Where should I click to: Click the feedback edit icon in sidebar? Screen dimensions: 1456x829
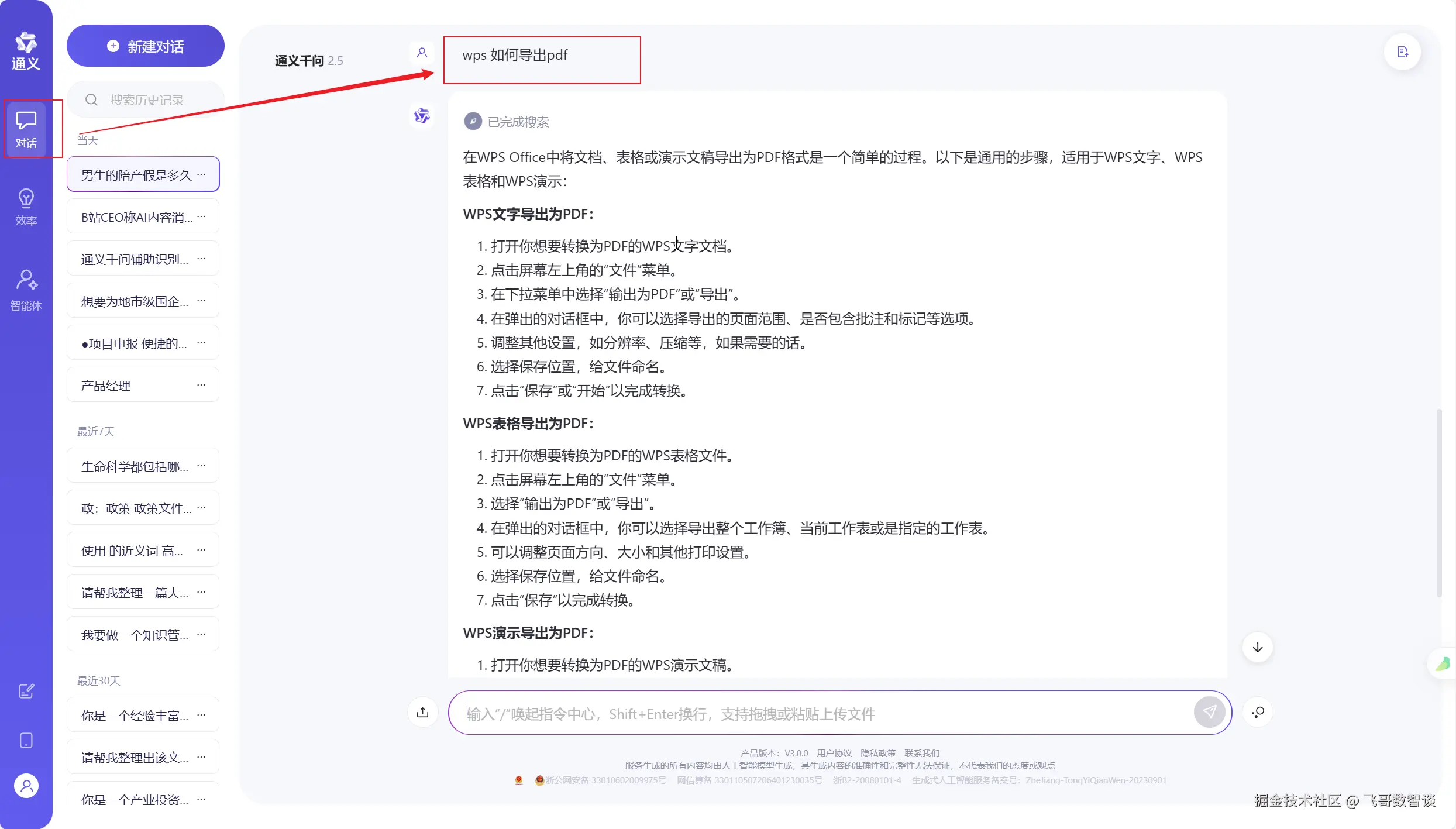26,691
